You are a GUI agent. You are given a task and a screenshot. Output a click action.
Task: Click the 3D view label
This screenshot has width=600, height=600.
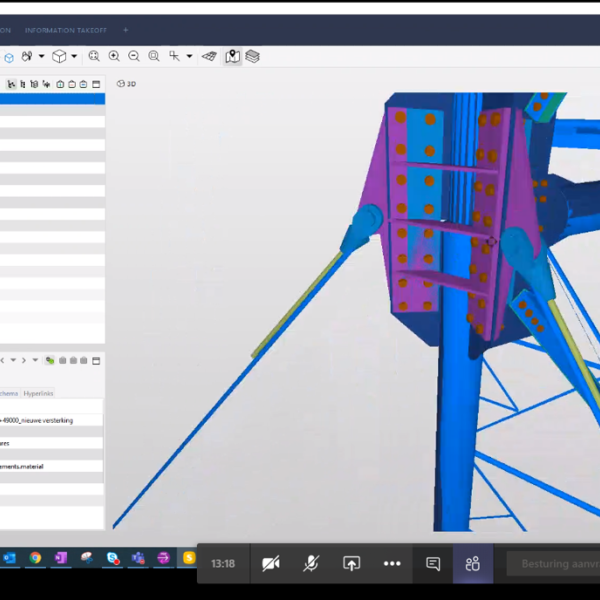[126, 84]
